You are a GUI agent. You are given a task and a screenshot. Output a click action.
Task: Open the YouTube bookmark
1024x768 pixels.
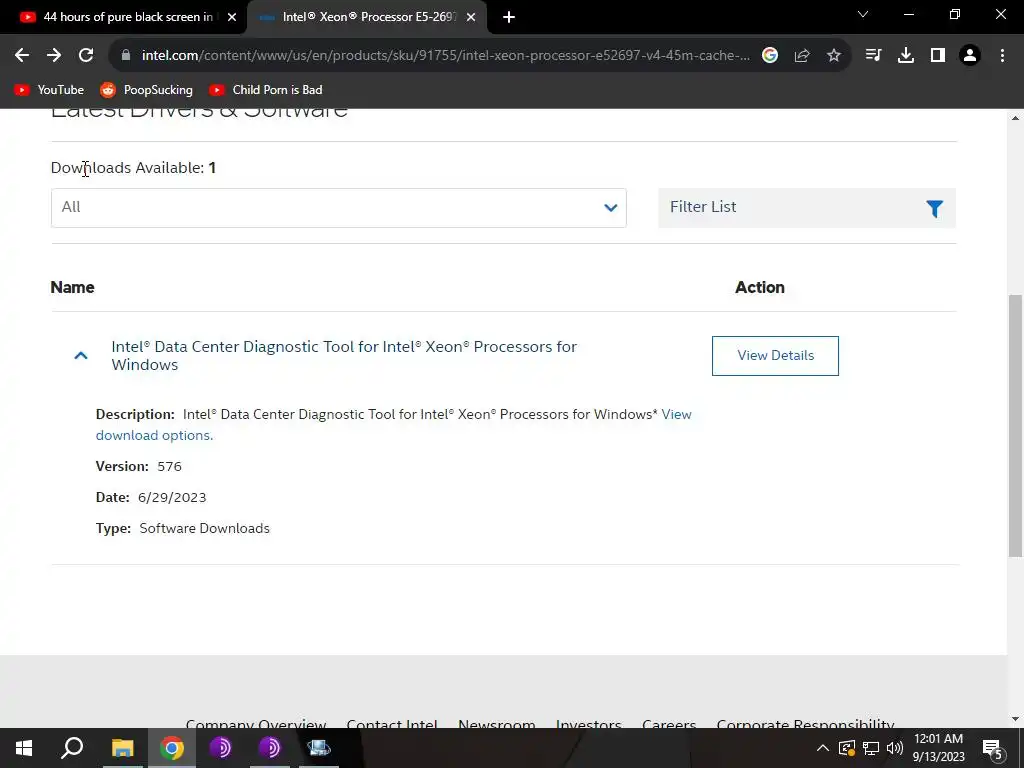pyautogui.click(x=49, y=90)
